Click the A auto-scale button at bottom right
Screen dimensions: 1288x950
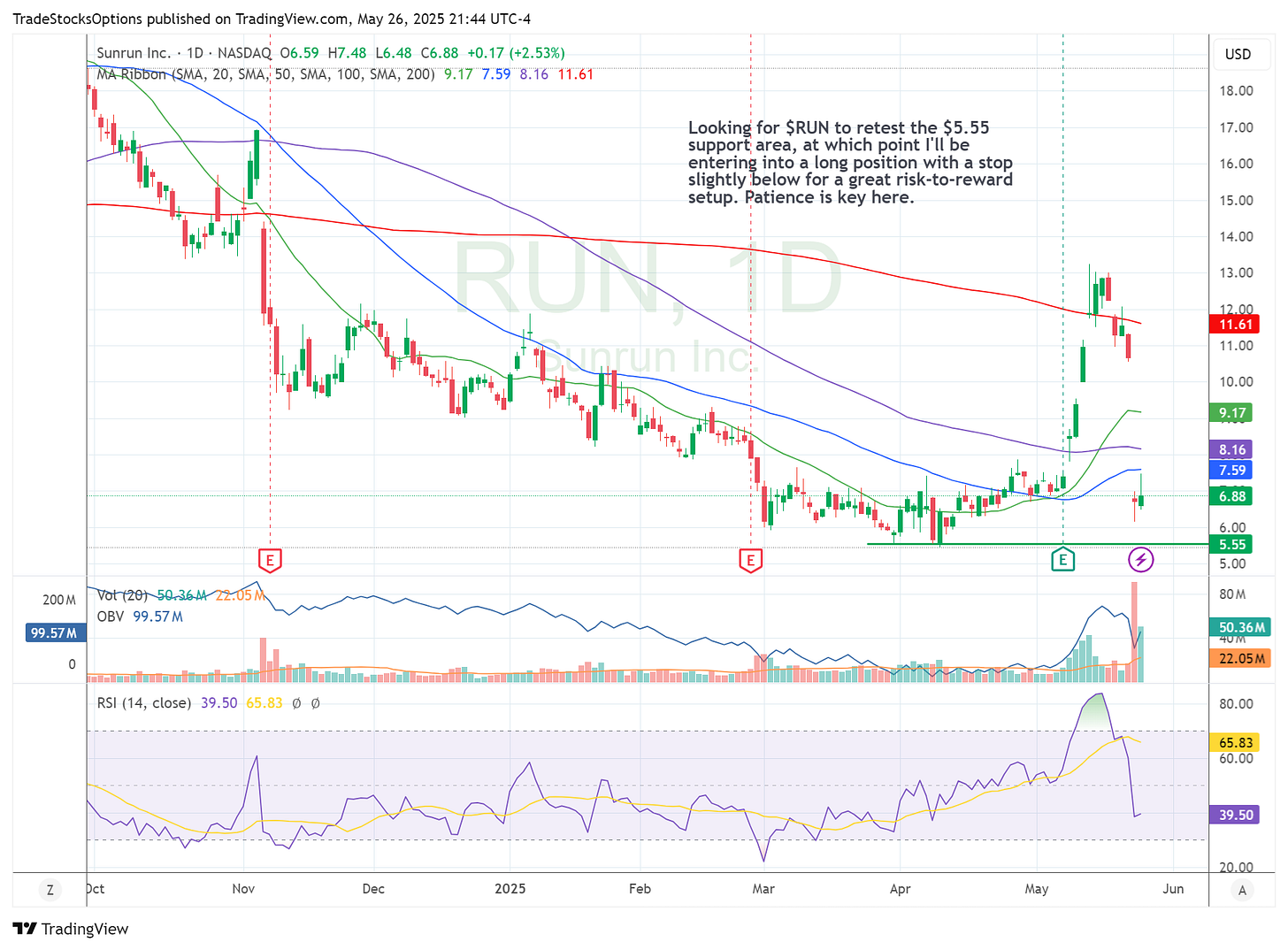[x=1242, y=890]
